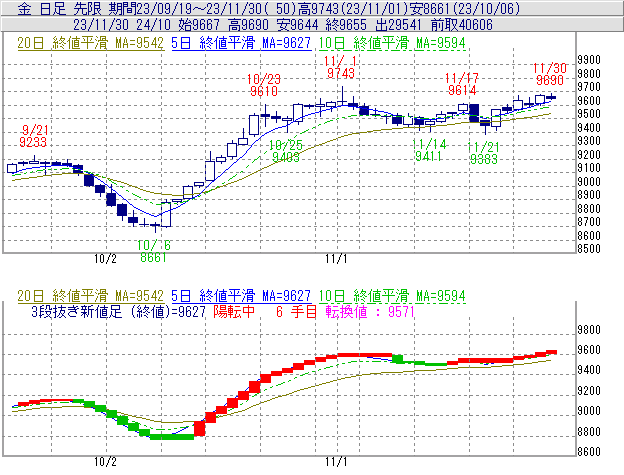The height and width of the screenshot is (475, 624).
Task: Click the 10/23 9610 high annotation
Action: [264, 85]
